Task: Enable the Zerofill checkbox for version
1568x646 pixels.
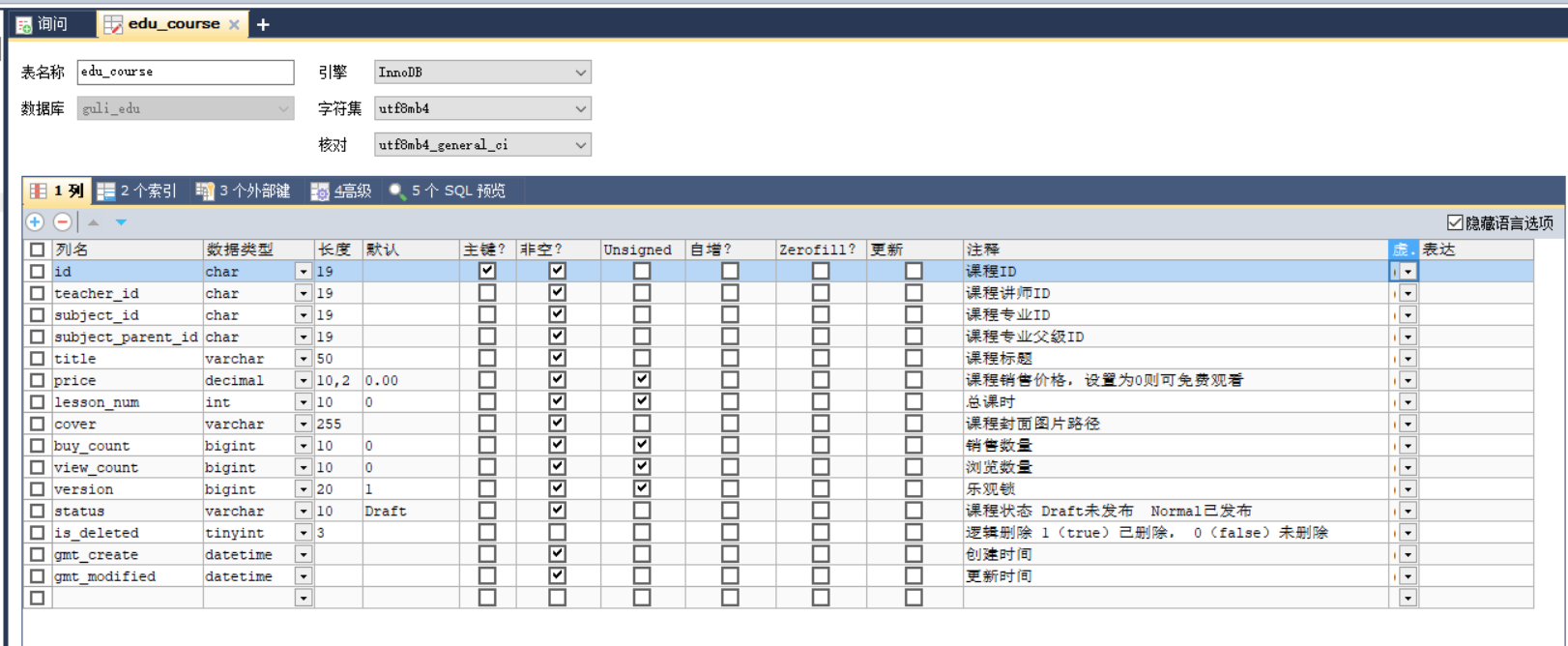Action: 821,488
